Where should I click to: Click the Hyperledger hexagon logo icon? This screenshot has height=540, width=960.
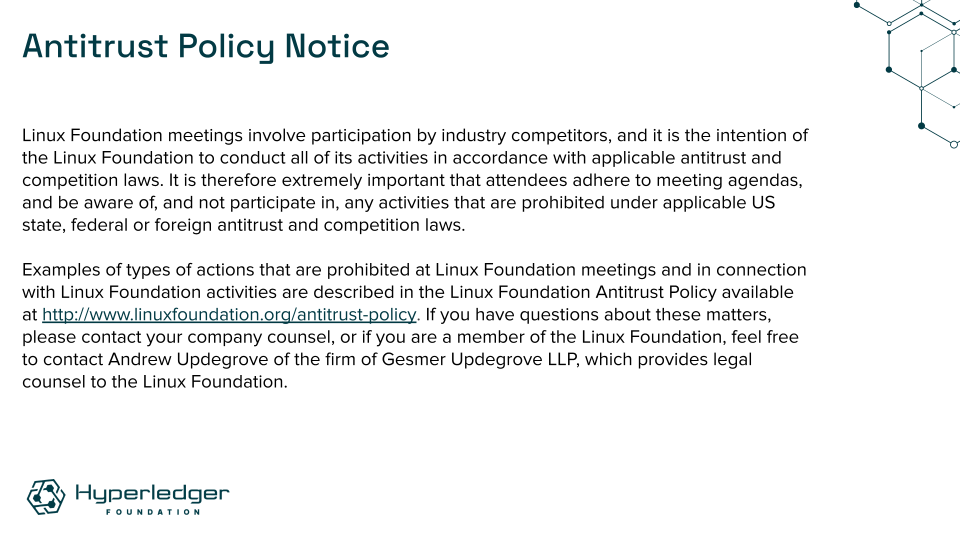[x=46, y=497]
